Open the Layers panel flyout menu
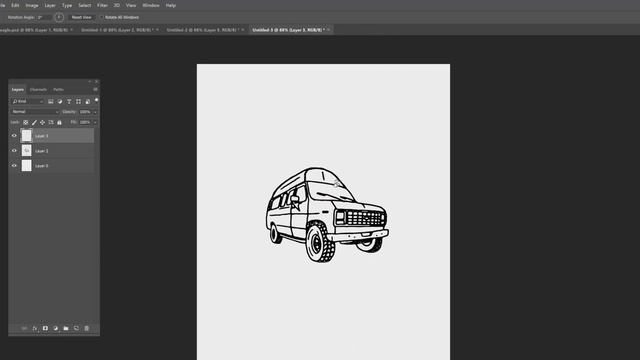The image size is (640, 360). click(x=96, y=89)
